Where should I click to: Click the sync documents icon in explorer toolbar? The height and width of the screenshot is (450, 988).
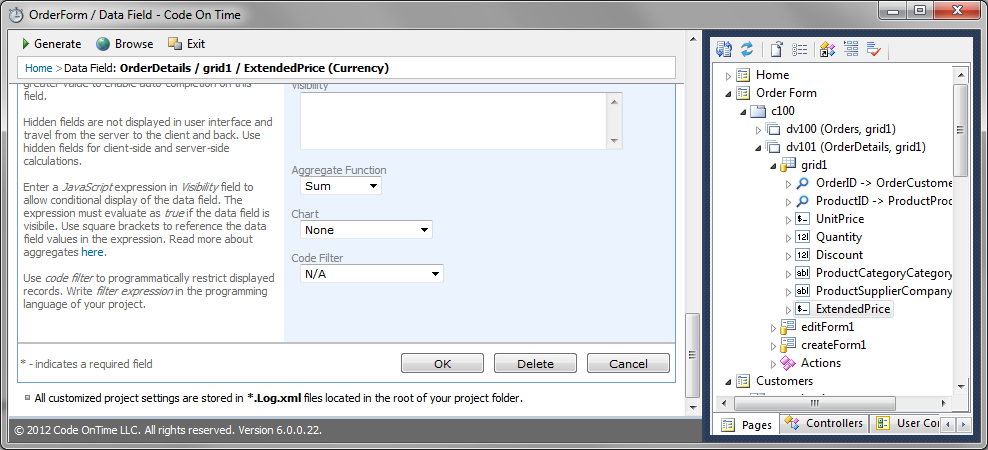(x=724, y=49)
